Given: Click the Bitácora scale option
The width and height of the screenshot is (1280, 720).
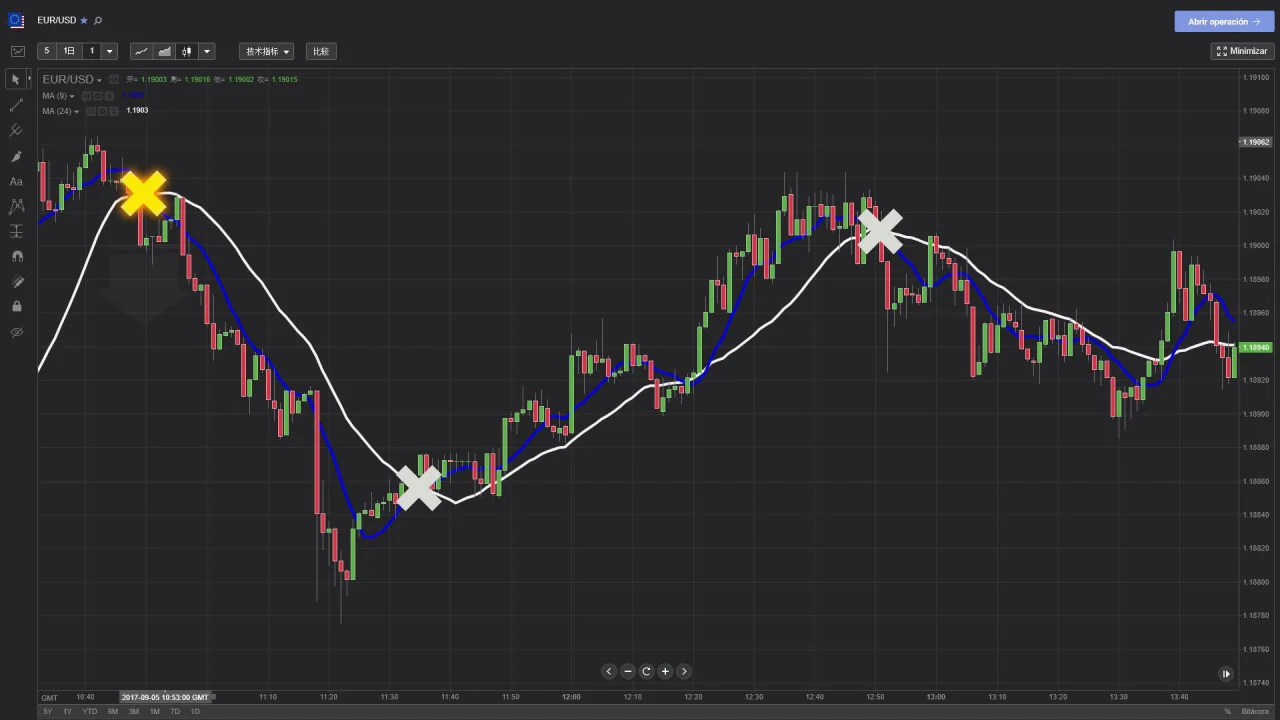Looking at the screenshot, I should [x=1255, y=711].
